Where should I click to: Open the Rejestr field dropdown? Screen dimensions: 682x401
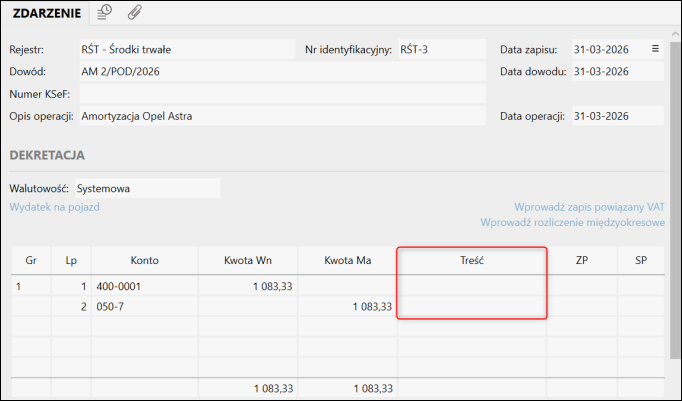[186, 48]
